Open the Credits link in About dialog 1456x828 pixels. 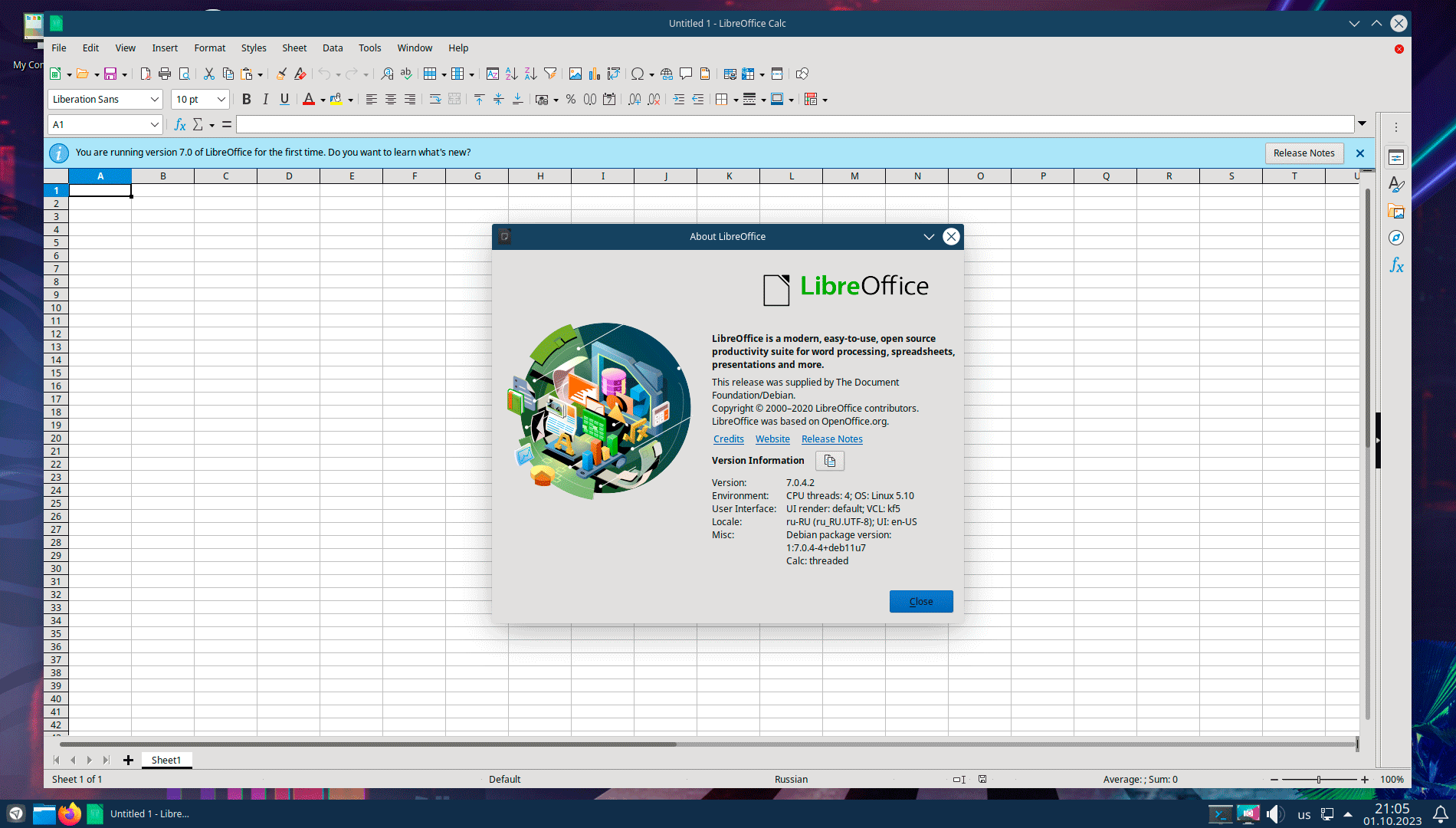click(729, 439)
